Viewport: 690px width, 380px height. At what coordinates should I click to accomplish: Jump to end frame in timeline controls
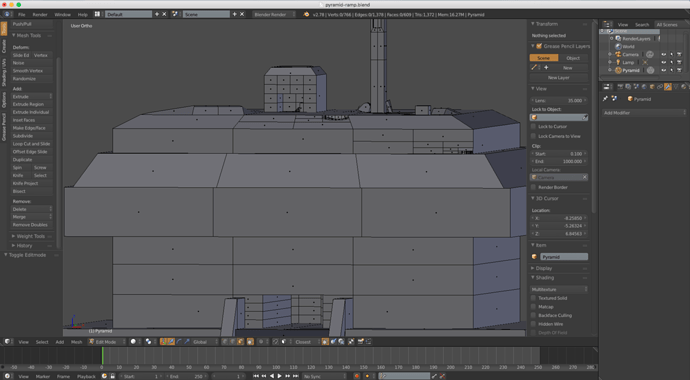tap(295, 376)
